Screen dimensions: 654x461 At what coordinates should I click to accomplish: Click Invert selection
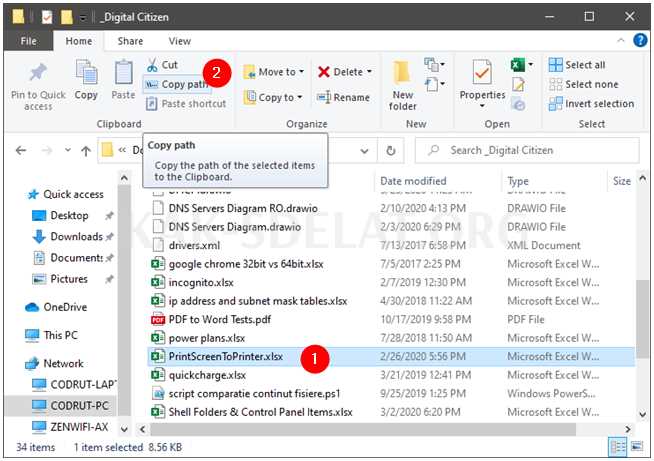tap(591, 103)
